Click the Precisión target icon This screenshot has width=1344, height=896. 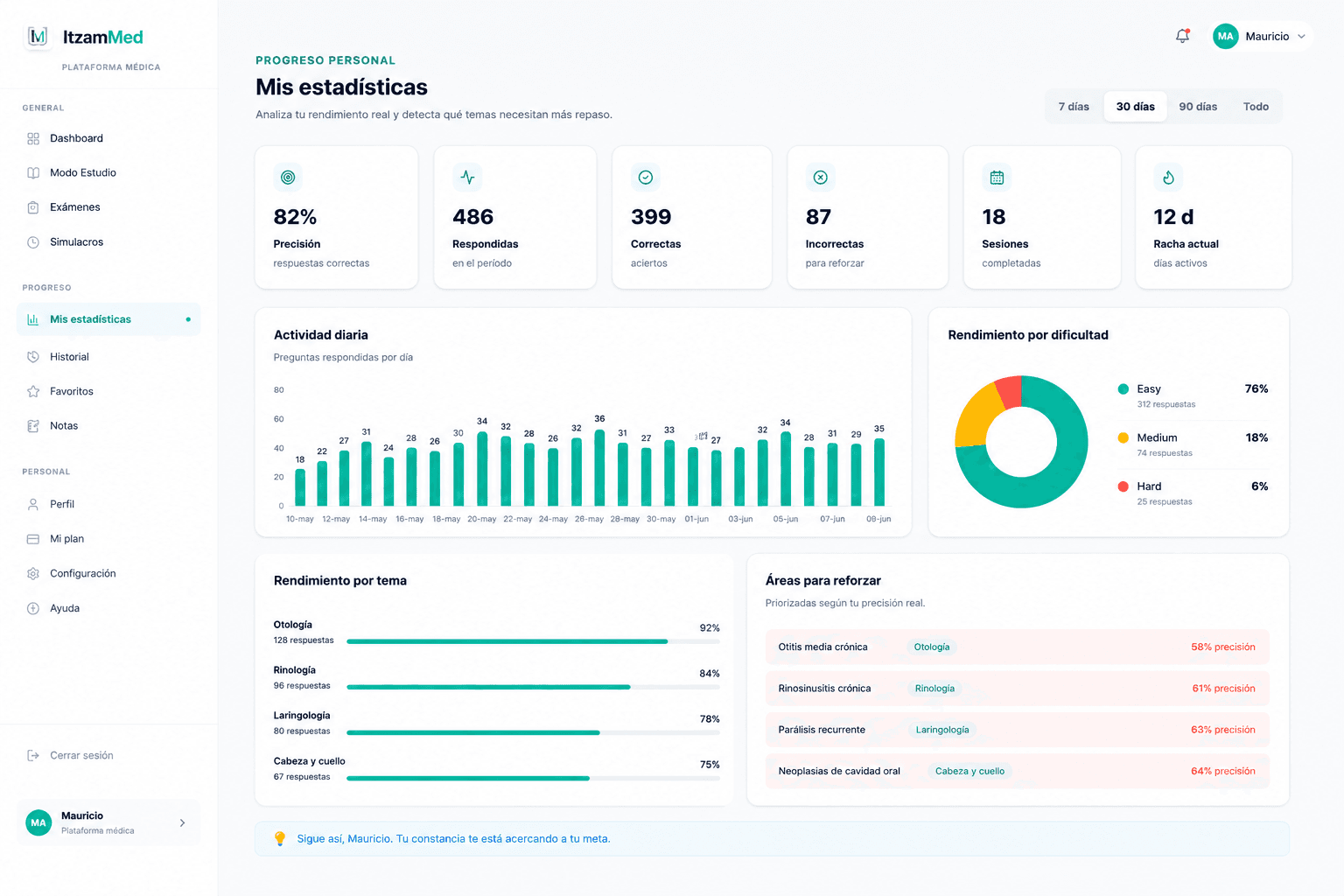(x=288, y=178)
